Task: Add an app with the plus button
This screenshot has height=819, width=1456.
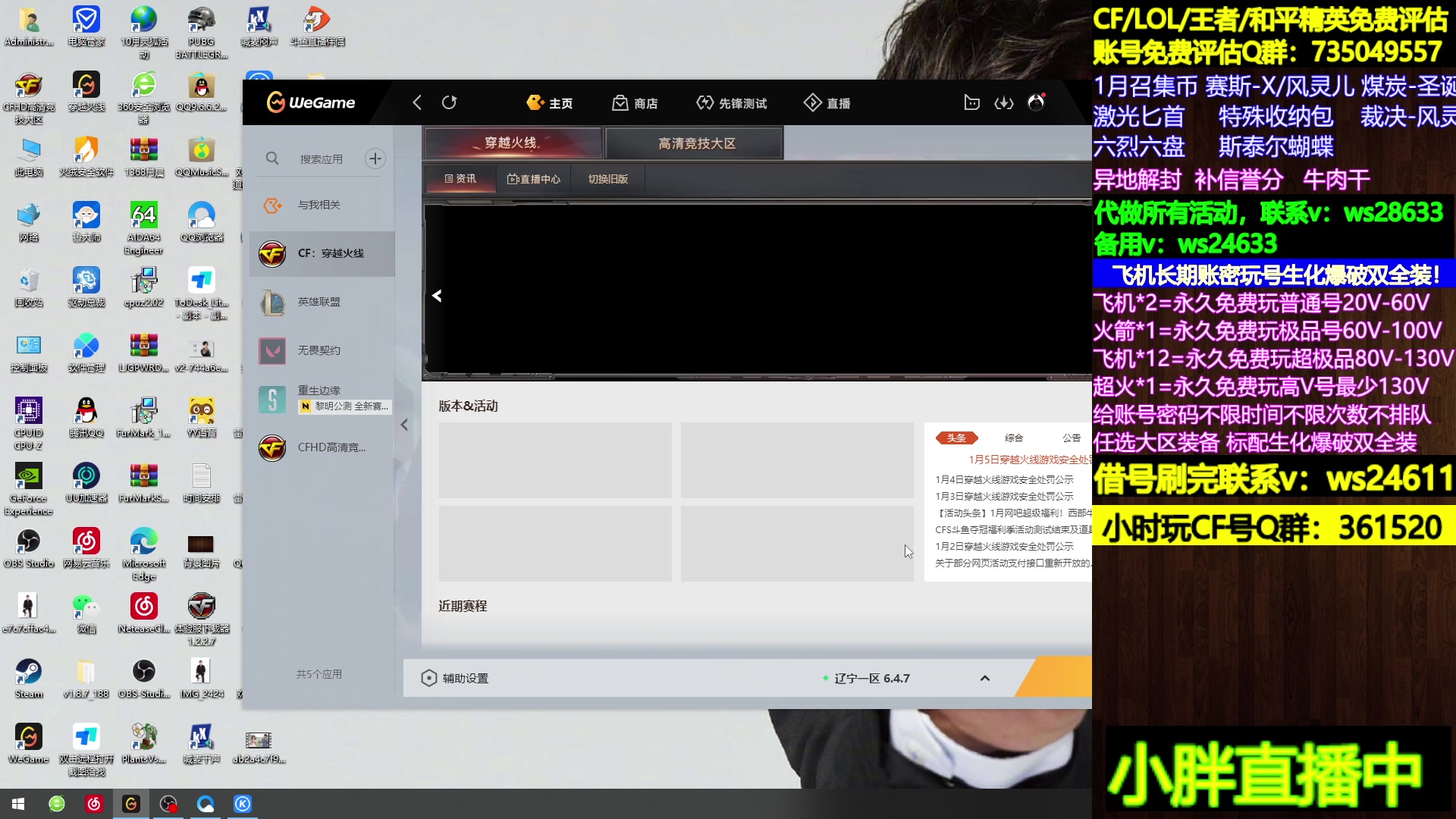Action: pos(375,158)
